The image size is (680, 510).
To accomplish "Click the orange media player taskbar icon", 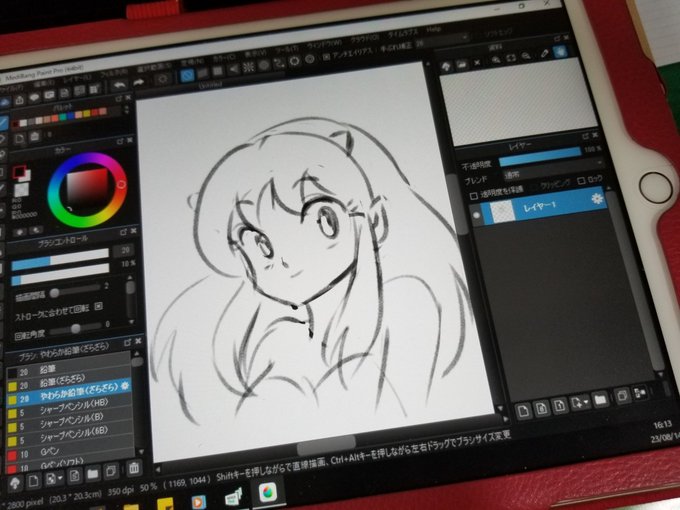I will pos(198,502).
